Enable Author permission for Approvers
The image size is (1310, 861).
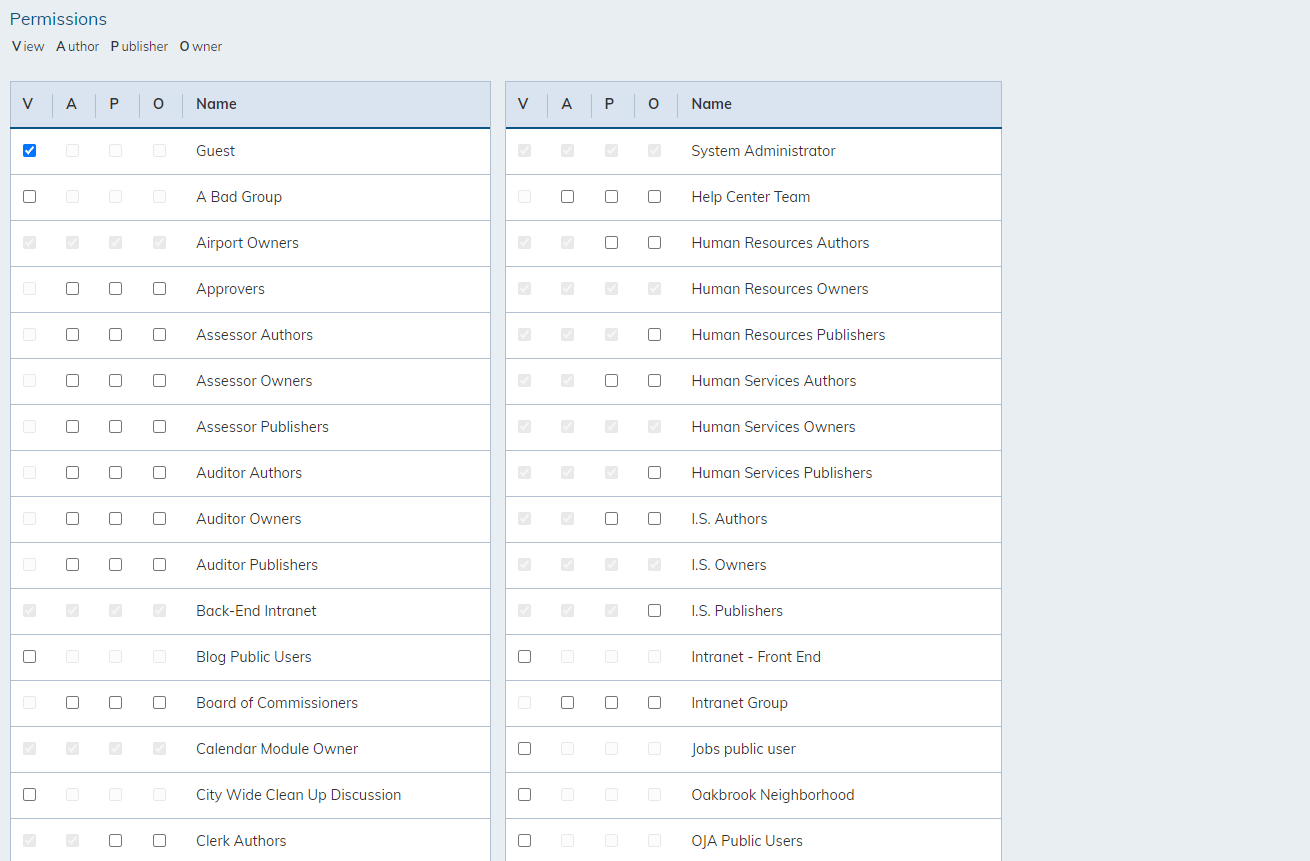72,289
